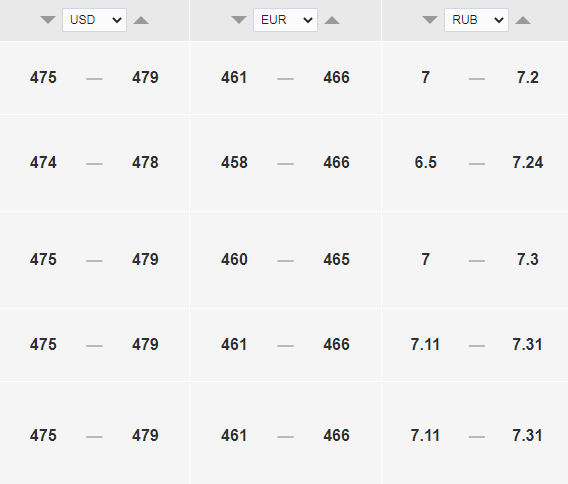Click the up triangle beside EUR
Viewport: 568px width, 484px height.
click(x=332, y=20)
